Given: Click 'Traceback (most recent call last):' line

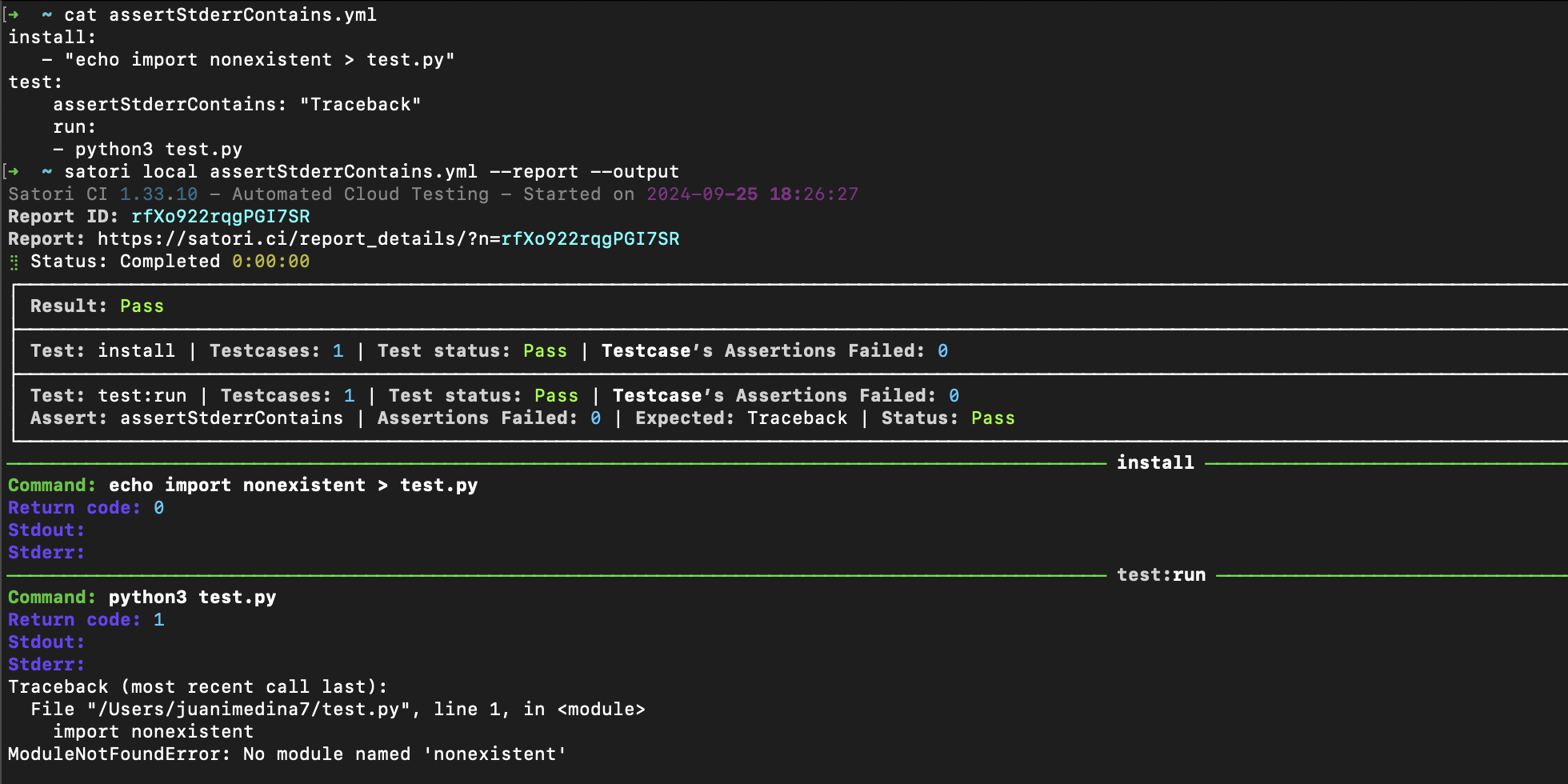Looking at the screenshot, I should pos(198,687).
